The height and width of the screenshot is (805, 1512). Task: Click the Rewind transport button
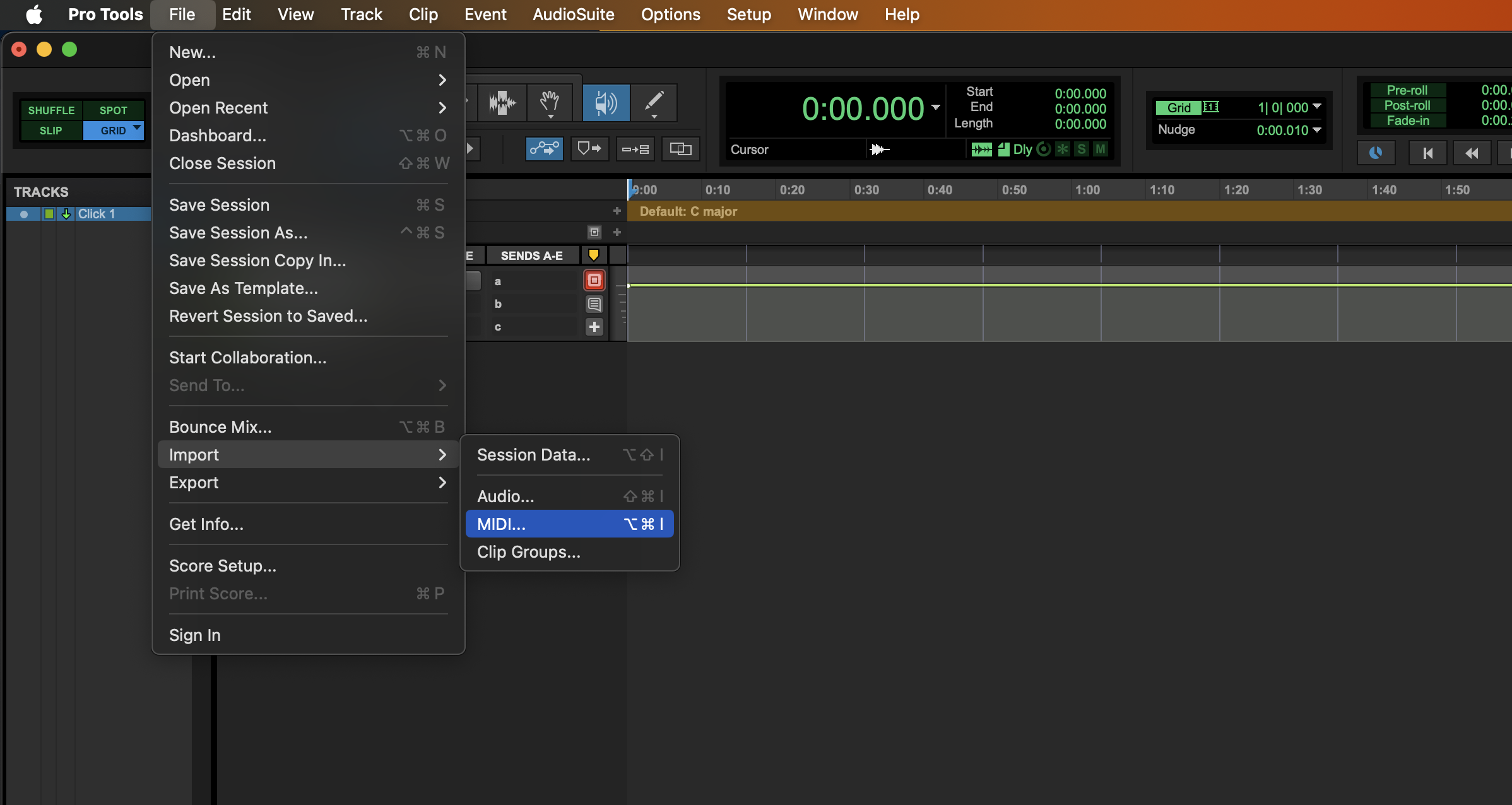(1472, 153)
